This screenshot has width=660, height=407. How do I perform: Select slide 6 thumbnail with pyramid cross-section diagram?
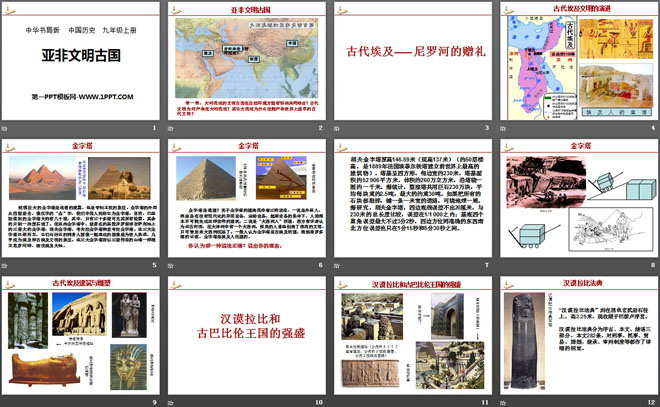pyautogui.click(x=247, y=198)
